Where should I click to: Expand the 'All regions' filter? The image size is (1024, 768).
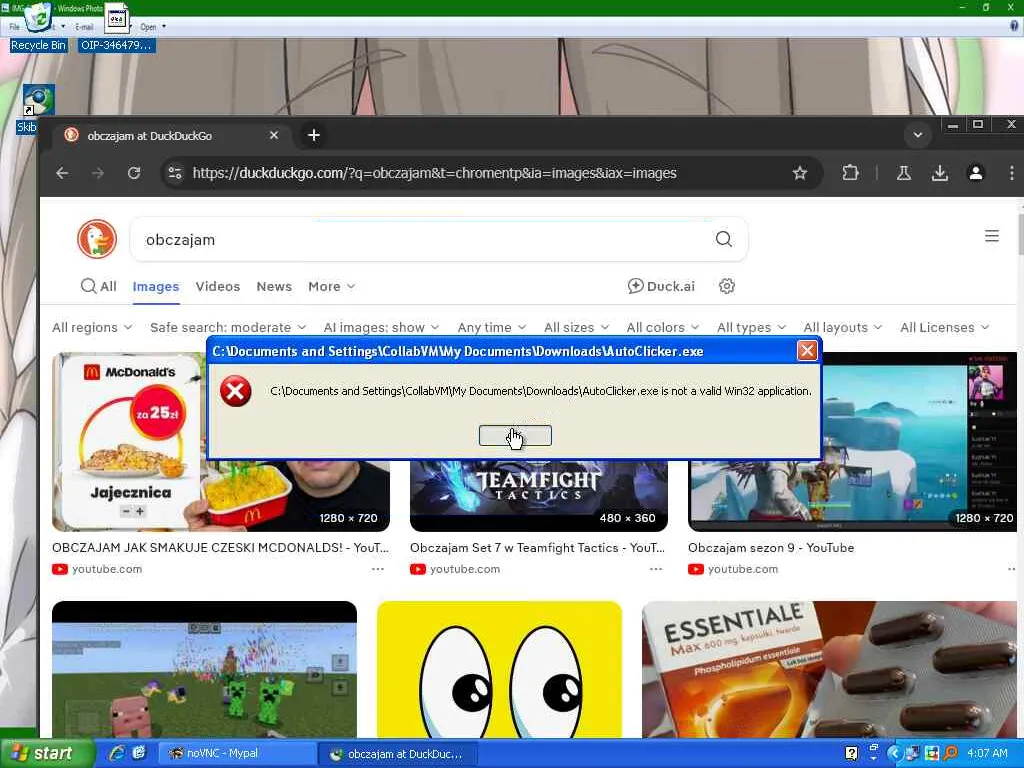[92, 327]
